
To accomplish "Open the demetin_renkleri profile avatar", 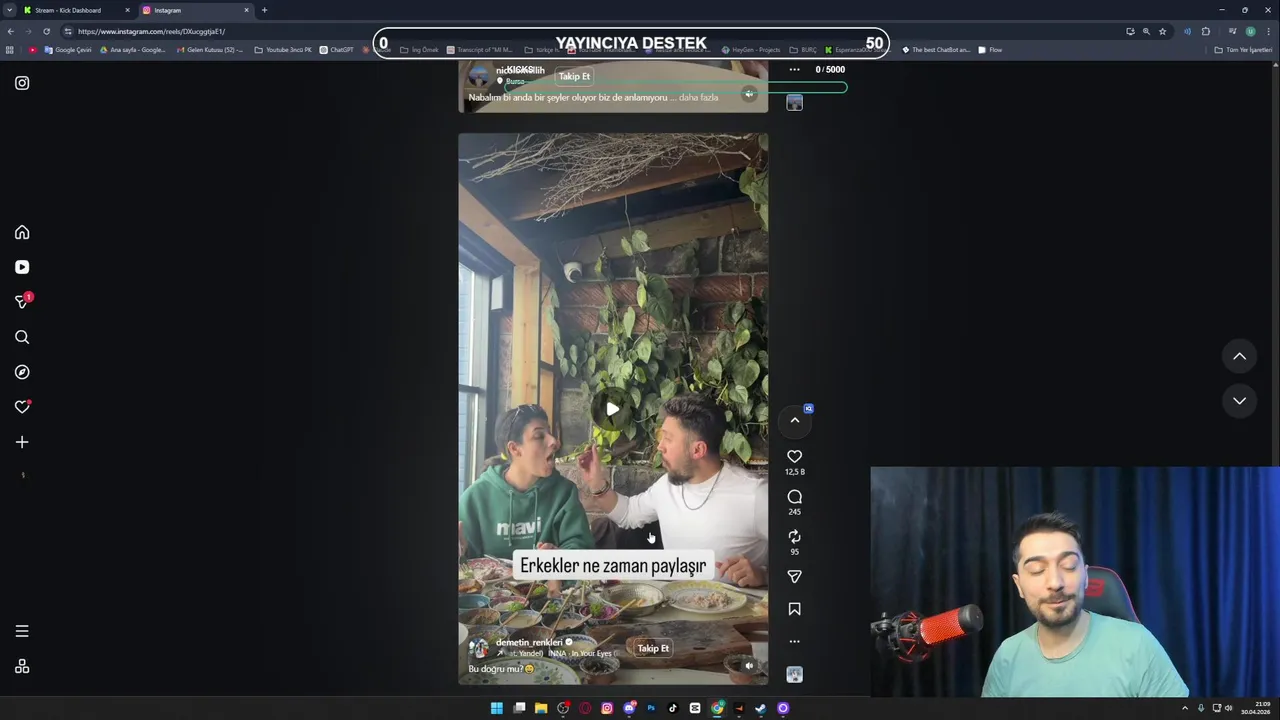I will click(479, 648).
